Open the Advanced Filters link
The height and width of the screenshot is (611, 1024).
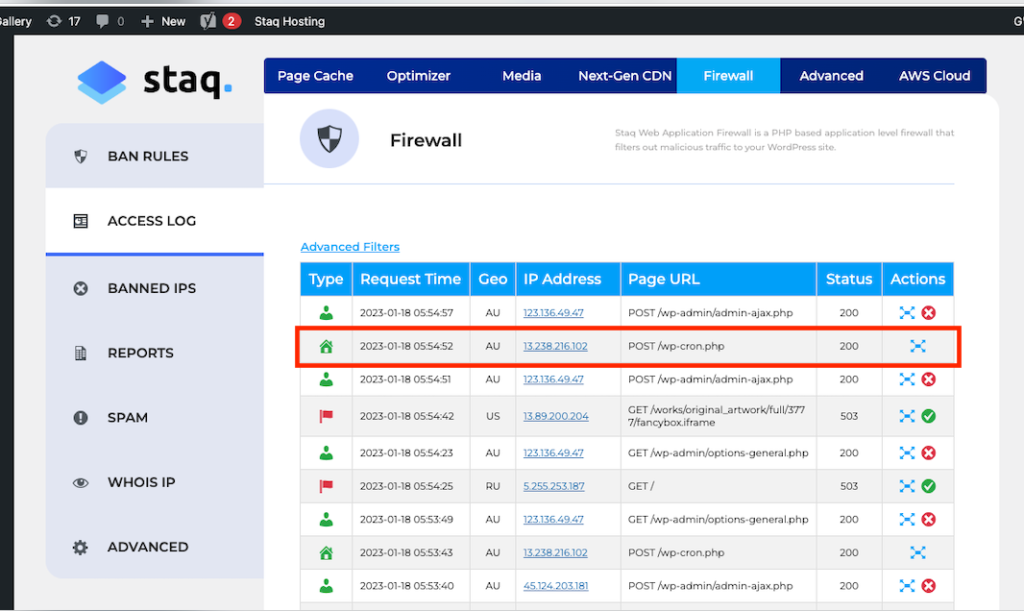pos(349,246)
